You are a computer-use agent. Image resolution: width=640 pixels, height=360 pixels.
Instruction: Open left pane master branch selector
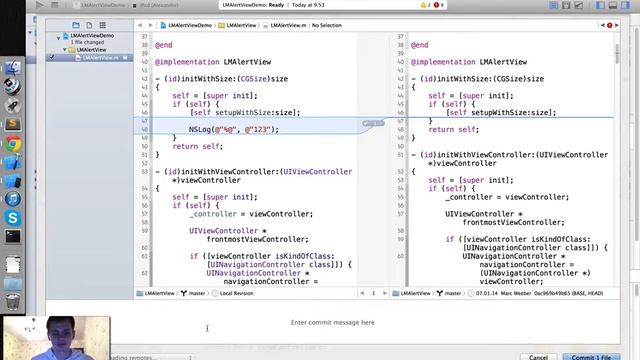tap(193, 293)
